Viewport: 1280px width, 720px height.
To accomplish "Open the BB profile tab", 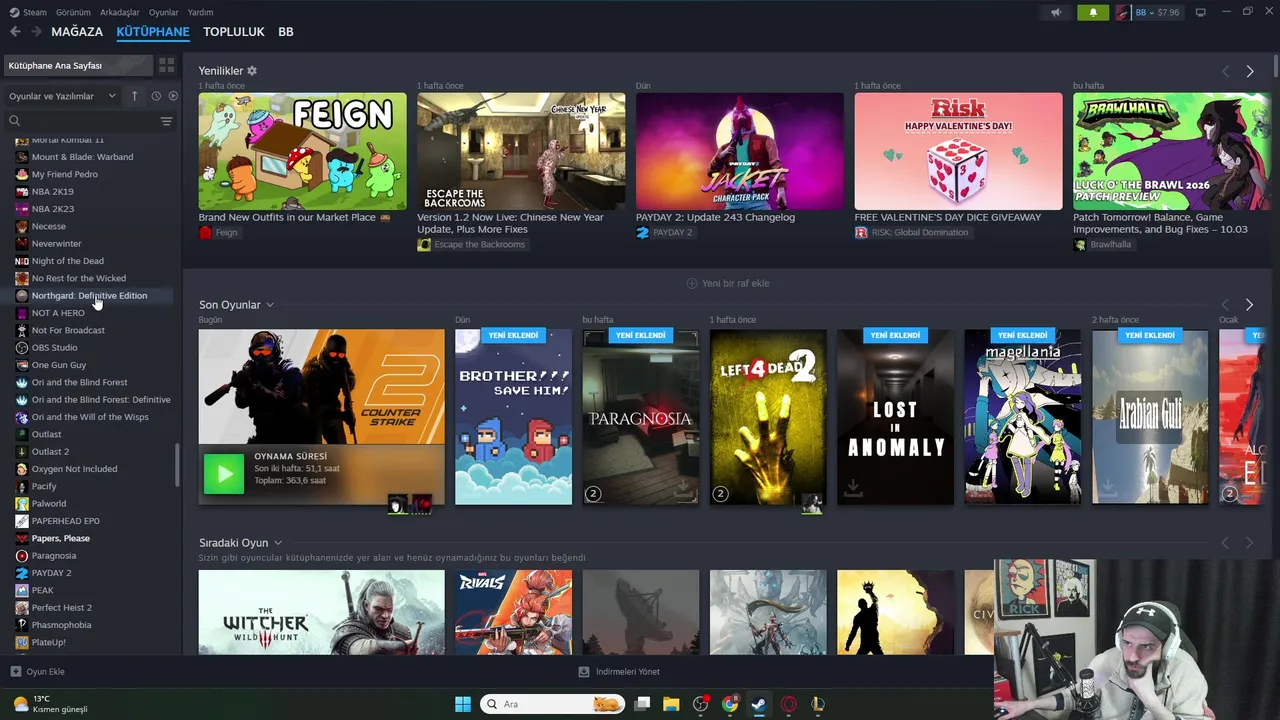I will click(286, 32).
